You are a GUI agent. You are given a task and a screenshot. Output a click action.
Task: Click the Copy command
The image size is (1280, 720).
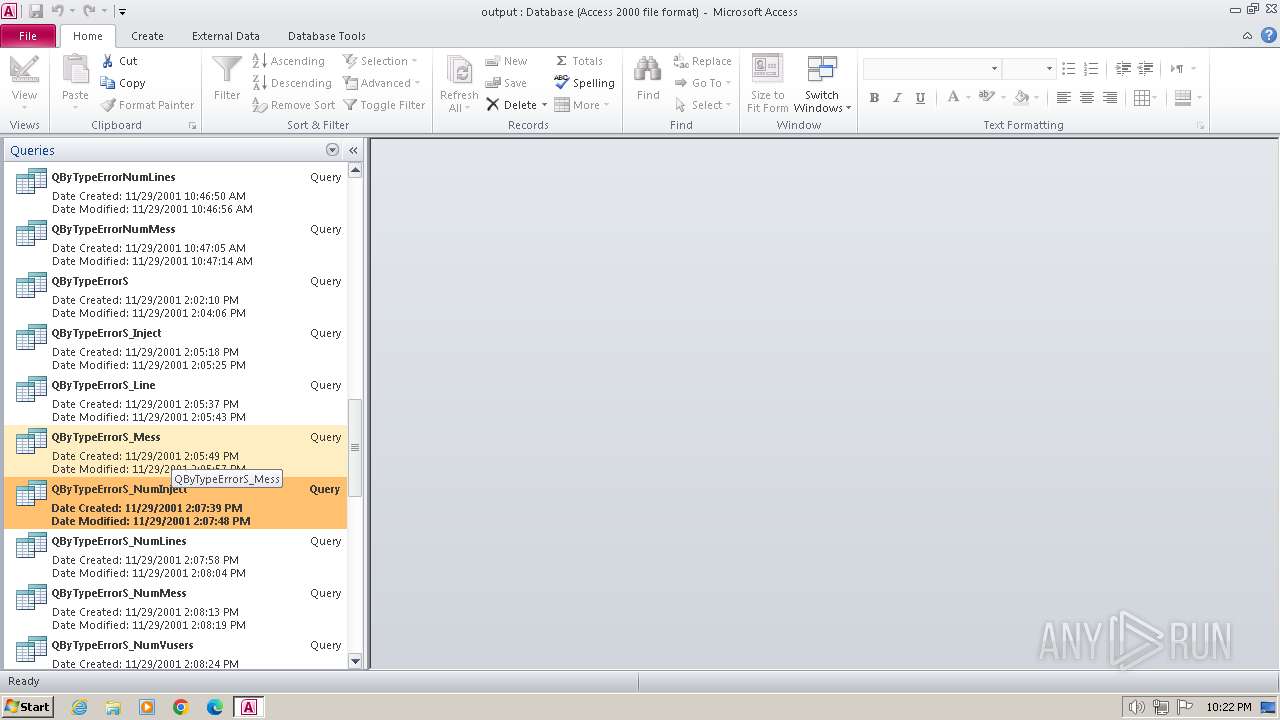pos(123,83)
